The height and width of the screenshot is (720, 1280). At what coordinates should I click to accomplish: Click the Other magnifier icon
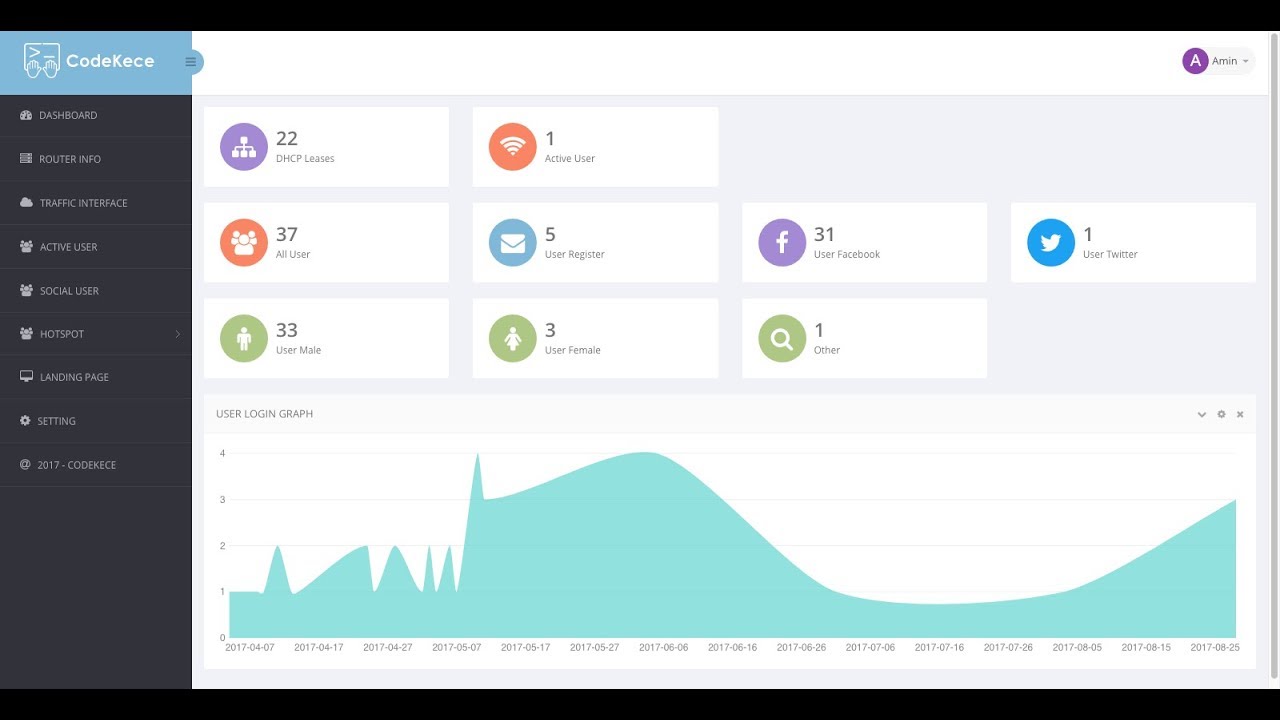point(782,339)
